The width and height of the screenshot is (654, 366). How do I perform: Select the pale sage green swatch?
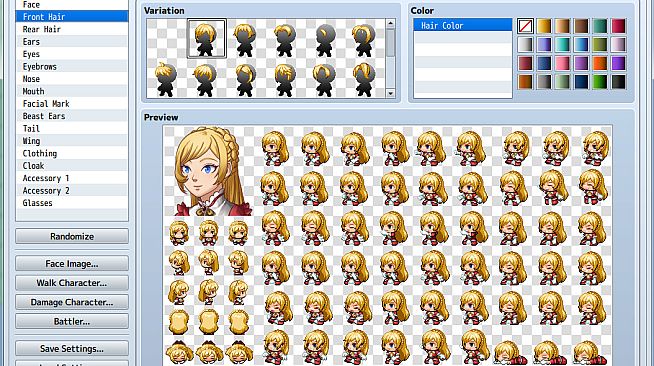tap(562, 82)
